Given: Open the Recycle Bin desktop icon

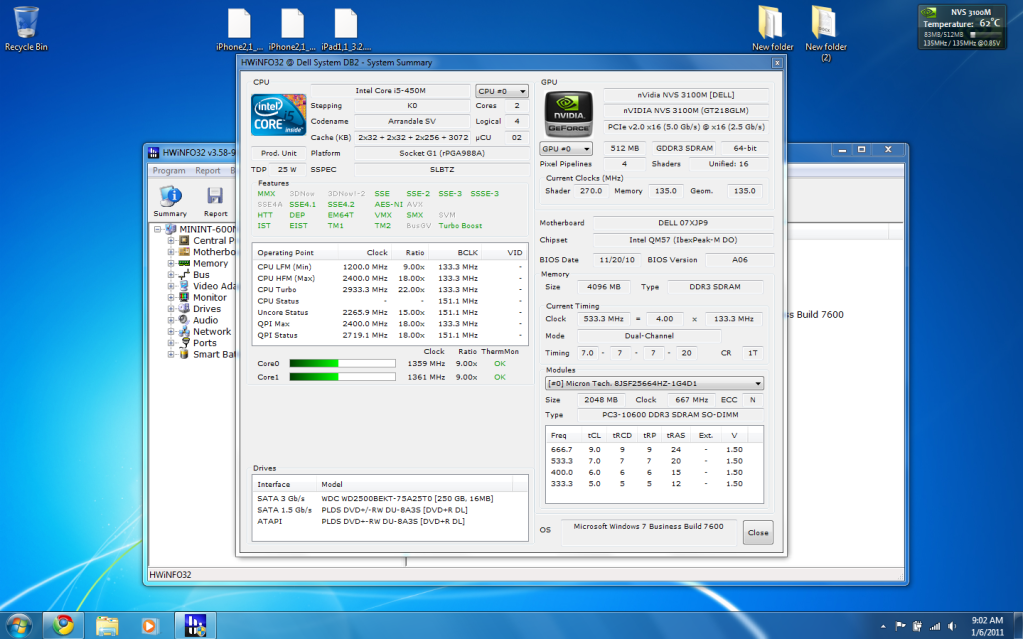Looking at the screenshot, I should 25,29.
